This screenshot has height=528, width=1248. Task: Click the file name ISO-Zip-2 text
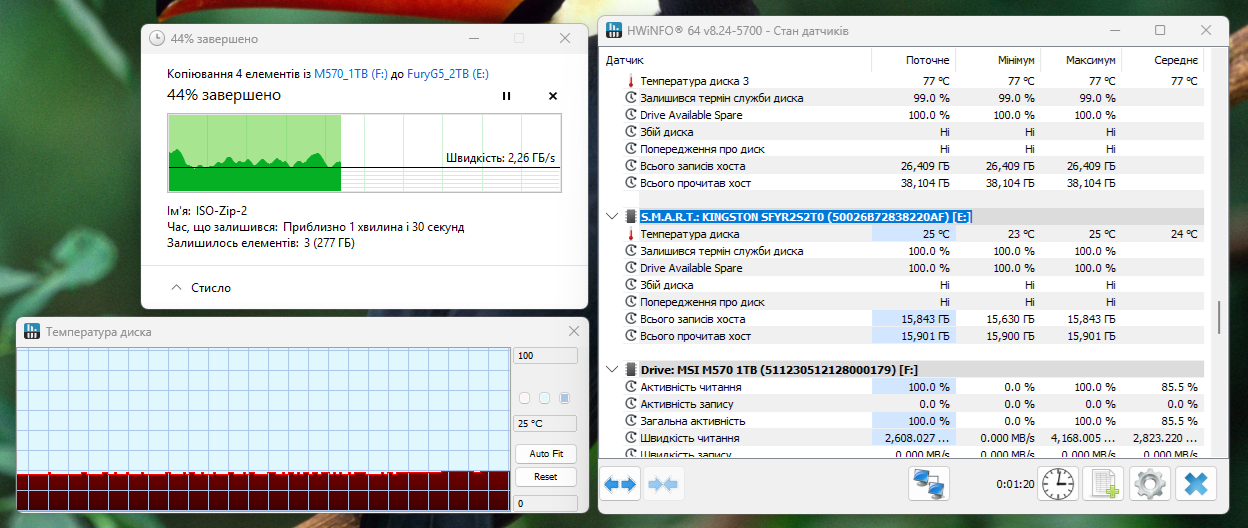[224, 211]
